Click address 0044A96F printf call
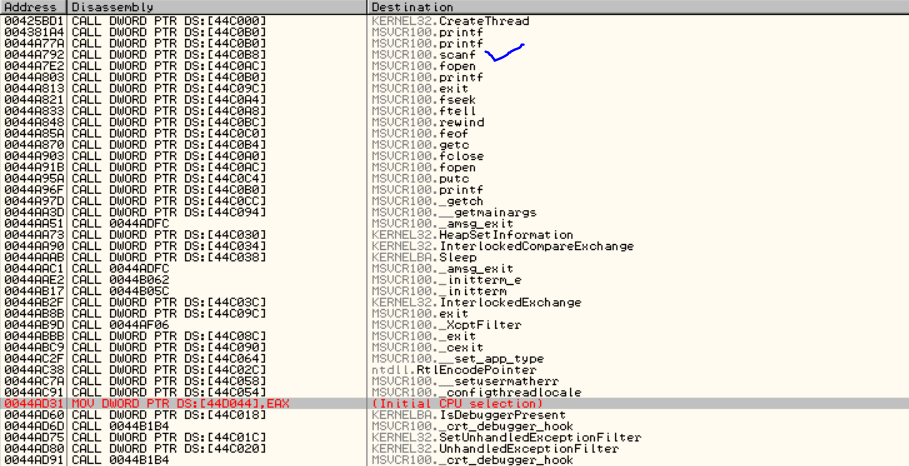The height and width of the screenshot is (466, 909). 32,190
